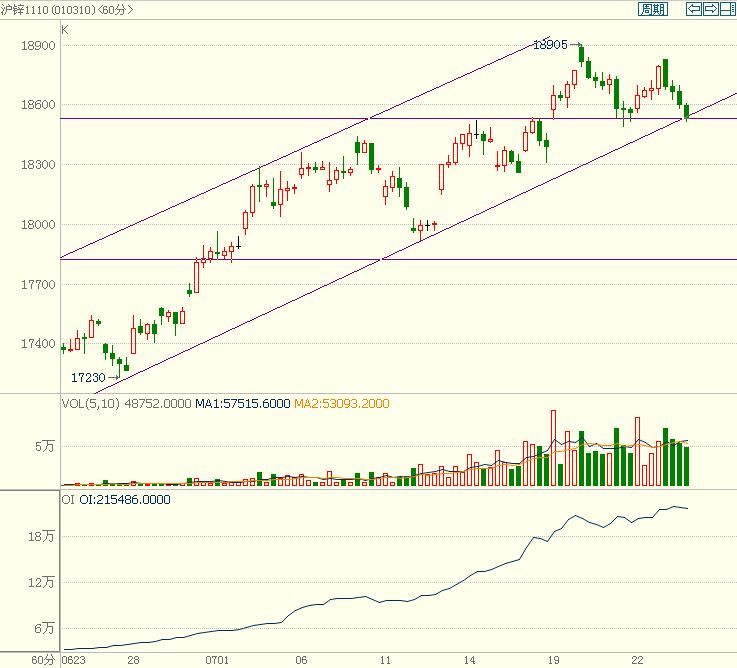Click the right arrow navigation icon
737x668 pixels.
[x=710, y=9]
